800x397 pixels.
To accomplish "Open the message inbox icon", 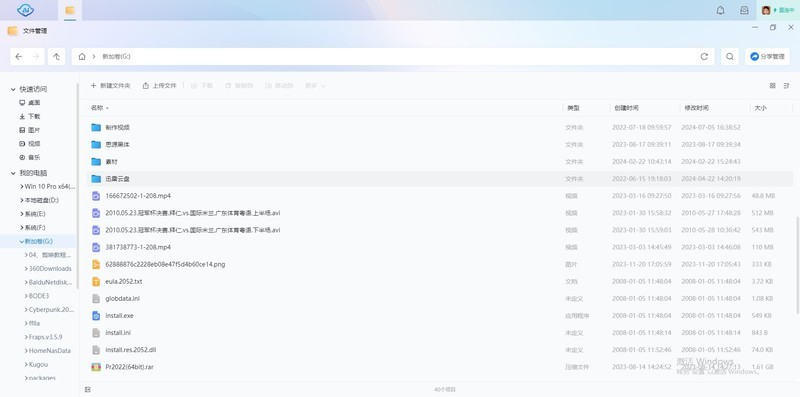I will pos(744,10).
